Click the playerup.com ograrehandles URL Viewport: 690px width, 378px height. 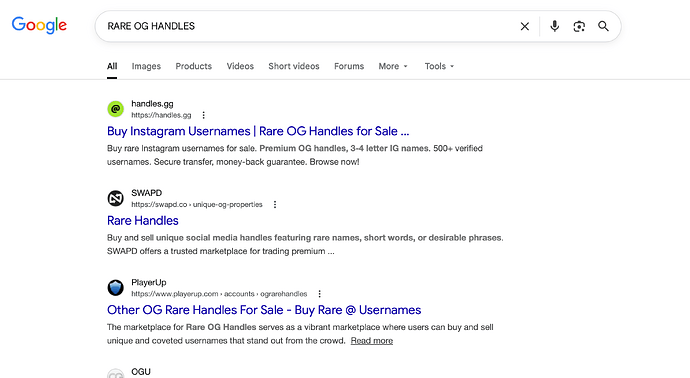tap(219, 294)
